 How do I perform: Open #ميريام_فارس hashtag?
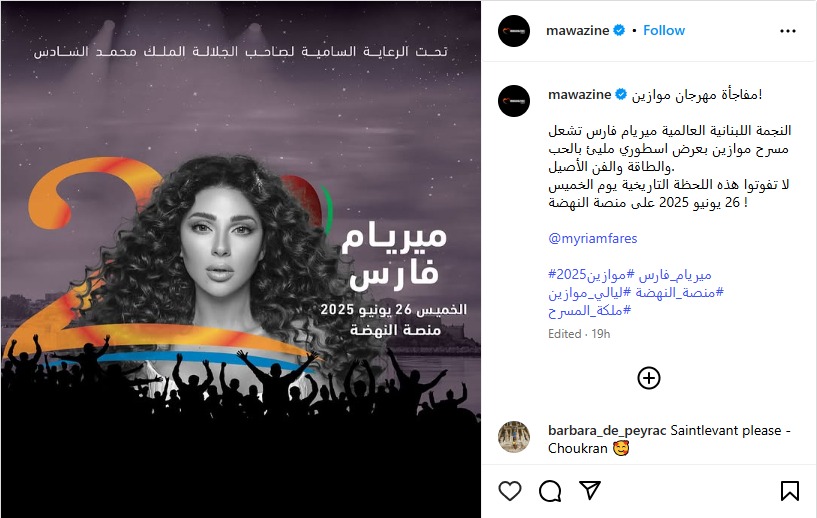pyautogui.click(x=675, y=275)
